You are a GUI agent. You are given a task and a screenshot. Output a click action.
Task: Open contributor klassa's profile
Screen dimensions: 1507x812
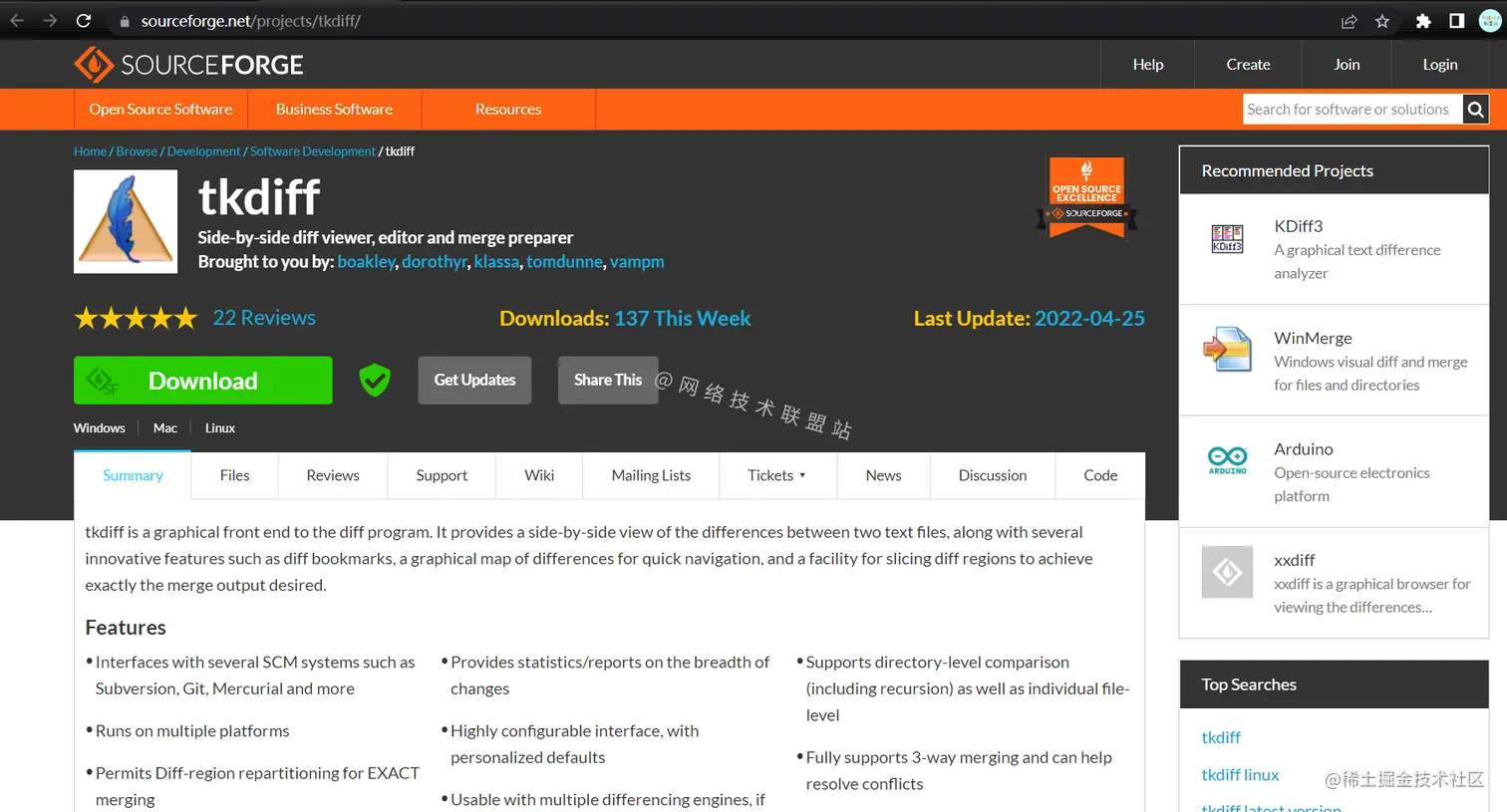(x=496, y=262)
